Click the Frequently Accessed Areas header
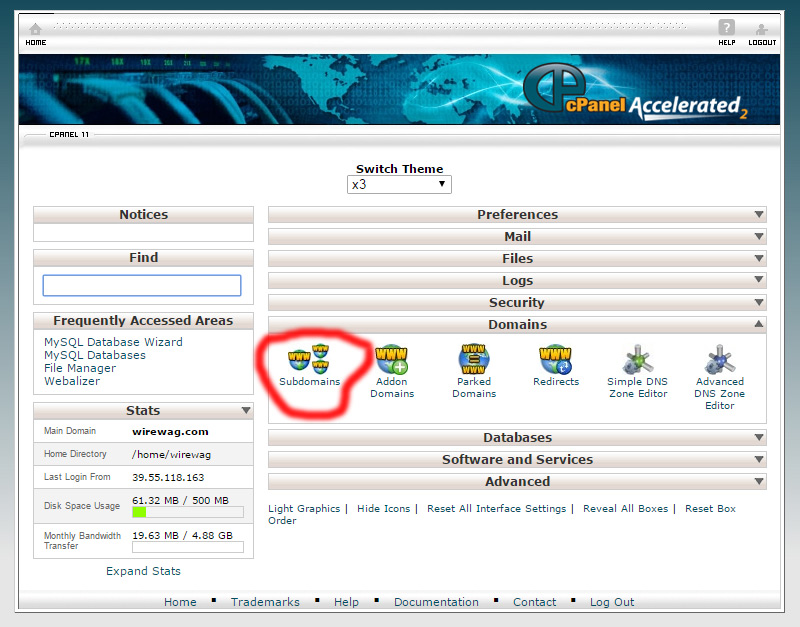Viewport: 800px width, 627px height. [x=143, y=320]
